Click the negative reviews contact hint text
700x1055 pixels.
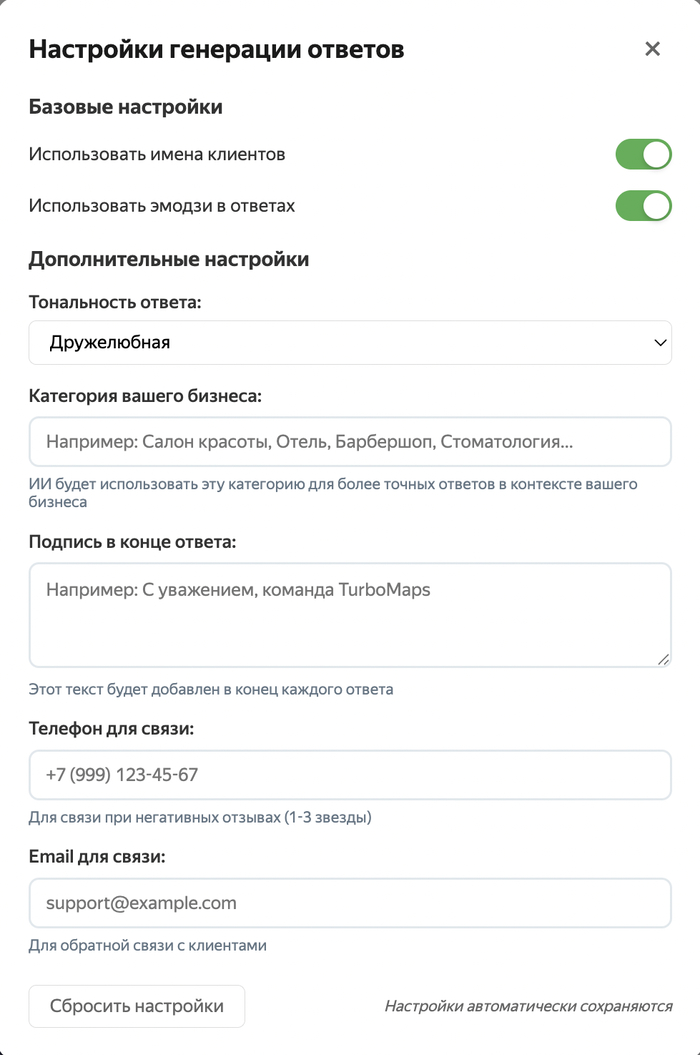coord(198,816)
